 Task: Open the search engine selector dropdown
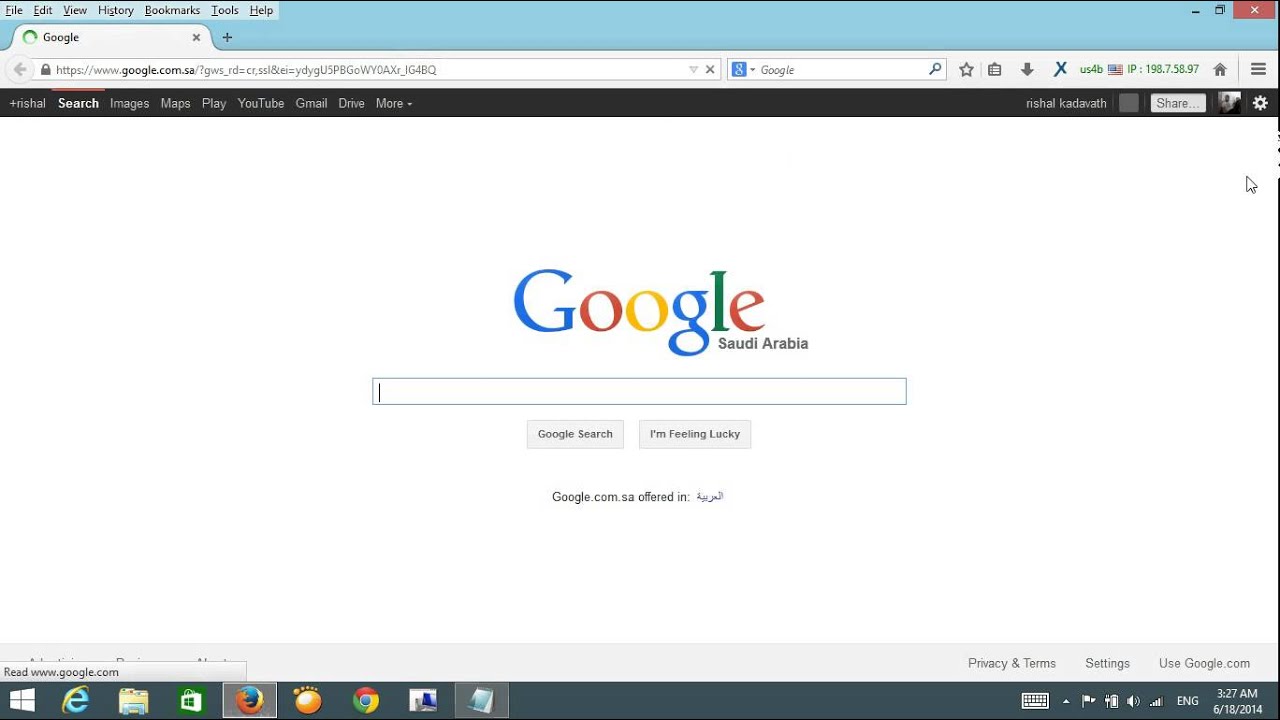[x=744, y=70]
